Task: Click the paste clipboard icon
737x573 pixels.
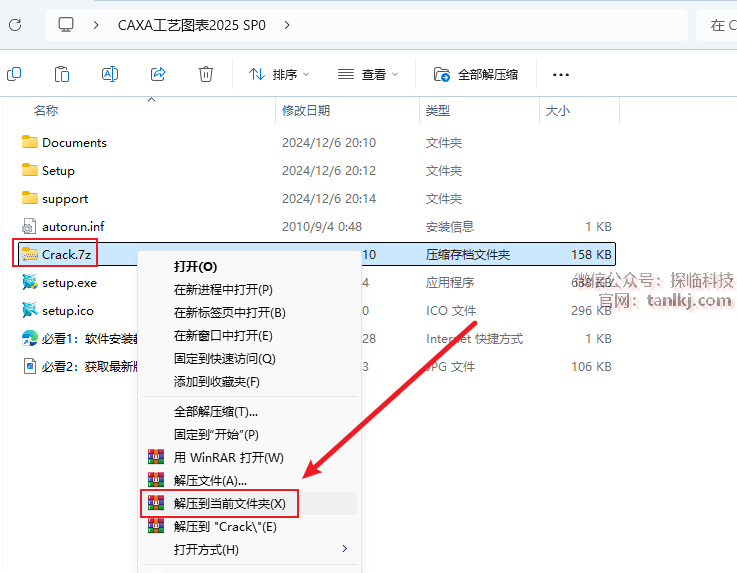Action: tap(62, 74)
